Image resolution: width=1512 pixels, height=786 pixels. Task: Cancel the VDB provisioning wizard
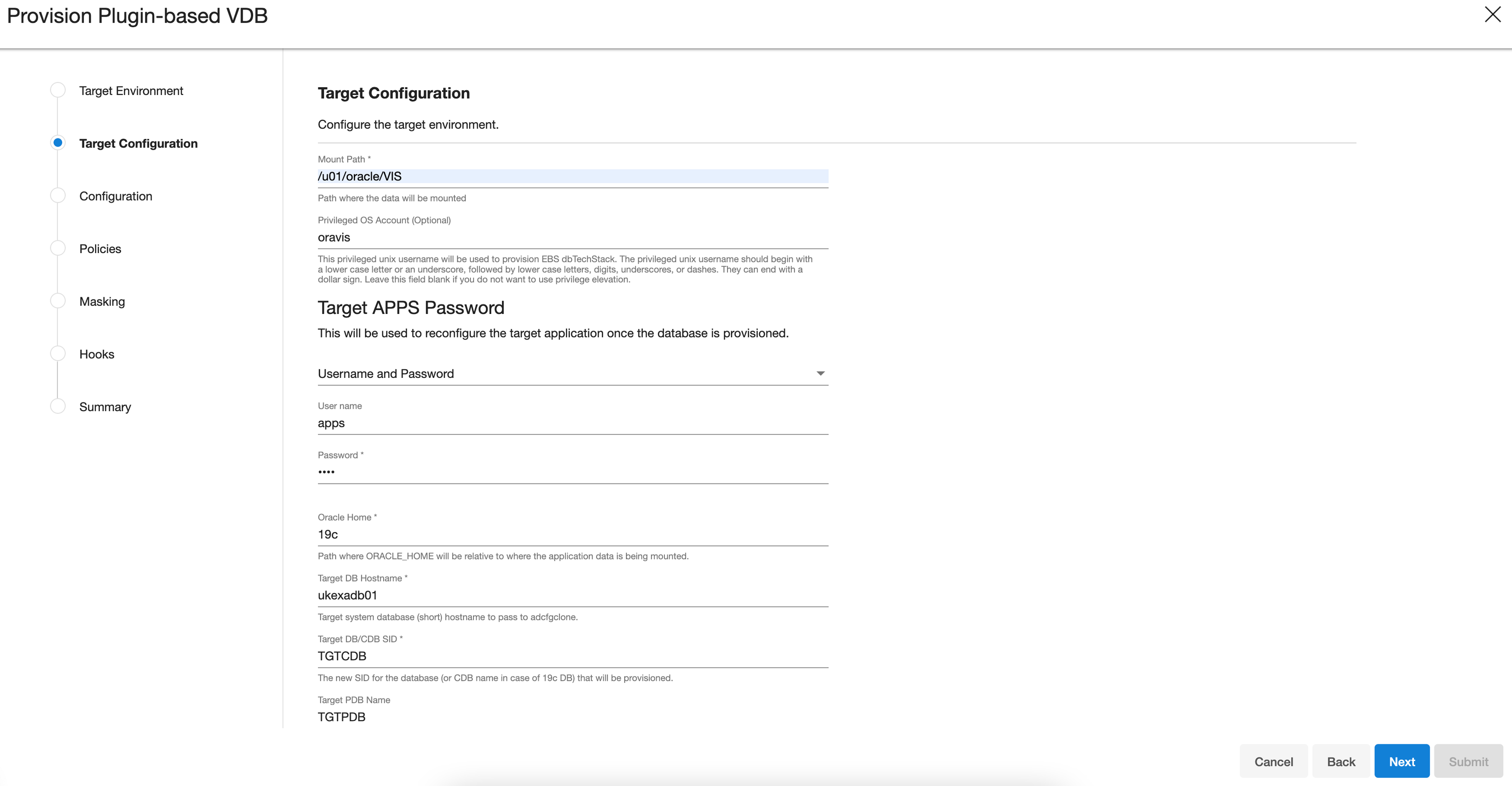(1273, 761)
